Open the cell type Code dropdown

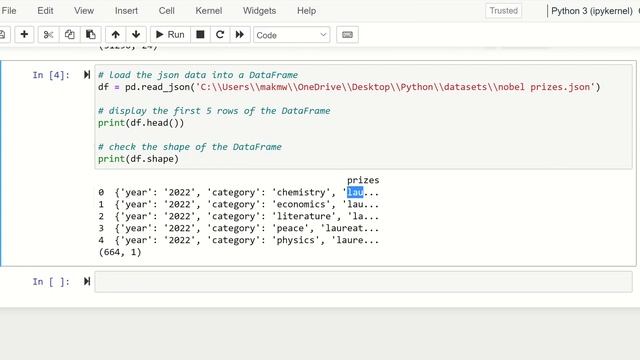(x=291, y=35)
